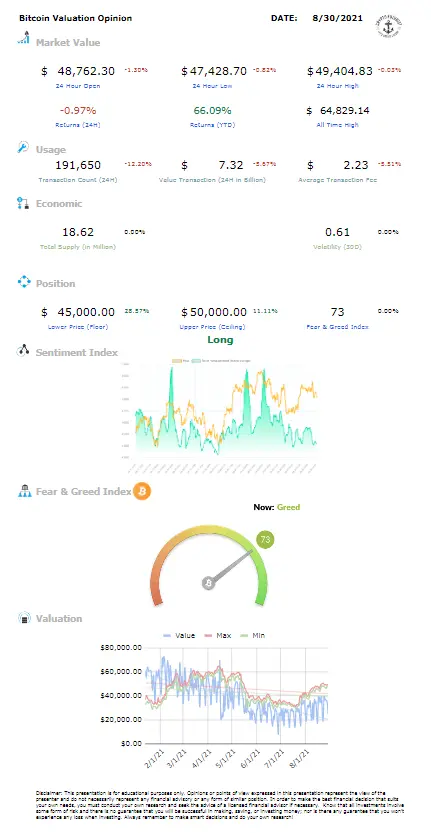Click the Min legend swatch in Valuation chart
The width and height of the screenshot is (431, 833).
coord(245,635)
